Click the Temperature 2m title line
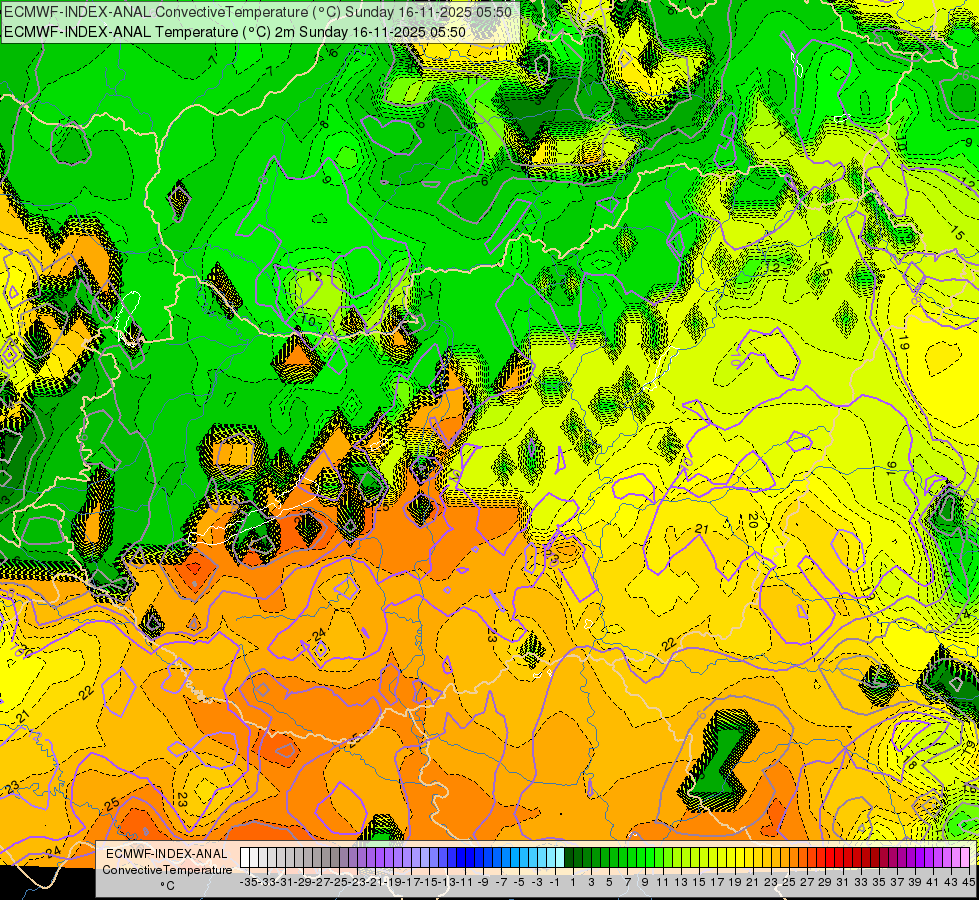979x900 pixels. point(235,32)
